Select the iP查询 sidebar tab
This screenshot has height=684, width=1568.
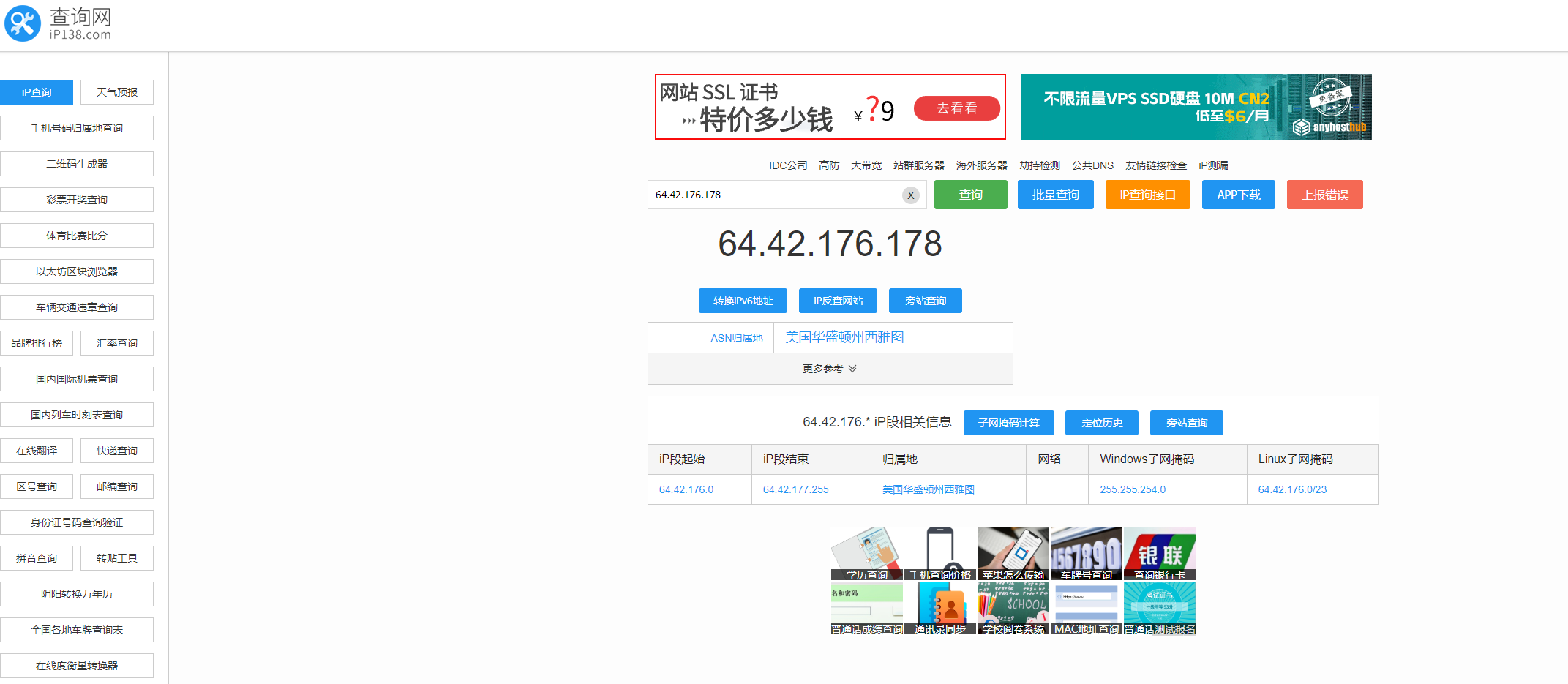(37, 92)
